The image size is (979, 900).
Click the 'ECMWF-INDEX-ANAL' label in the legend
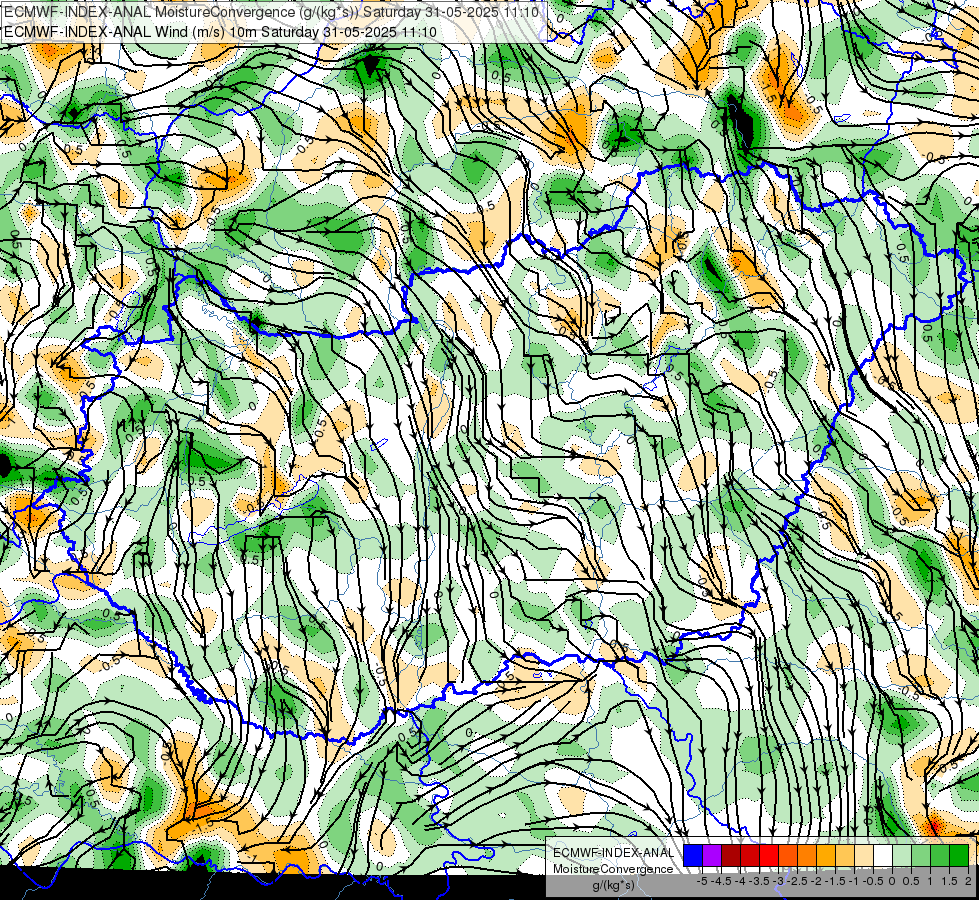(613, 853)
